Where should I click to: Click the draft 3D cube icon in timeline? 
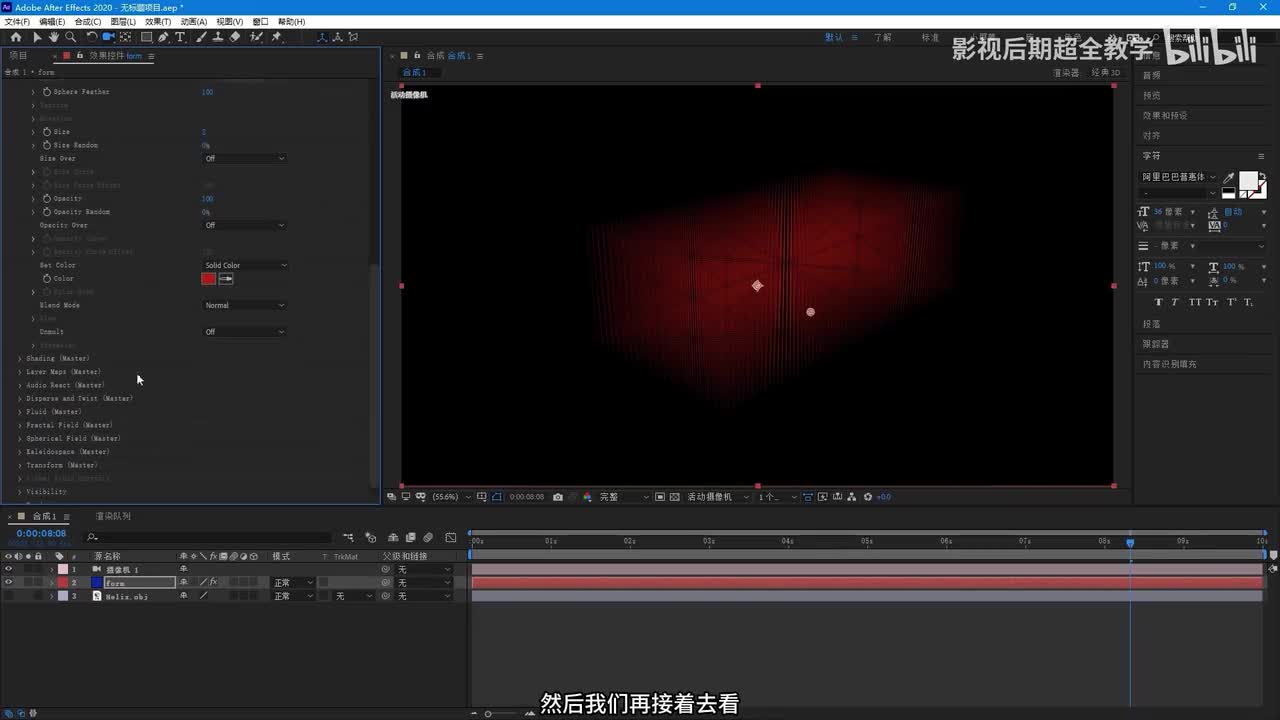[371, 537]
